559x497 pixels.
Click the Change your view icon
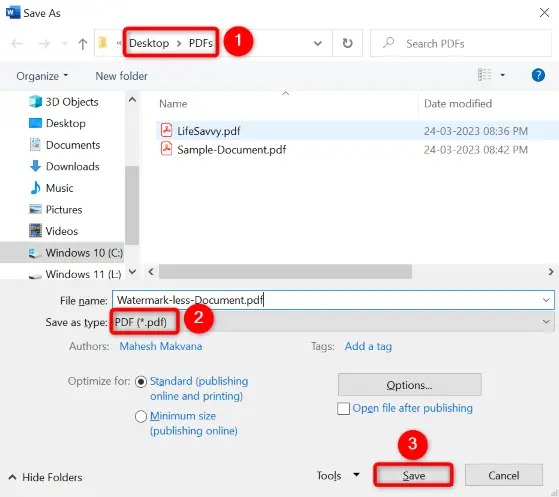pos(484,75)
